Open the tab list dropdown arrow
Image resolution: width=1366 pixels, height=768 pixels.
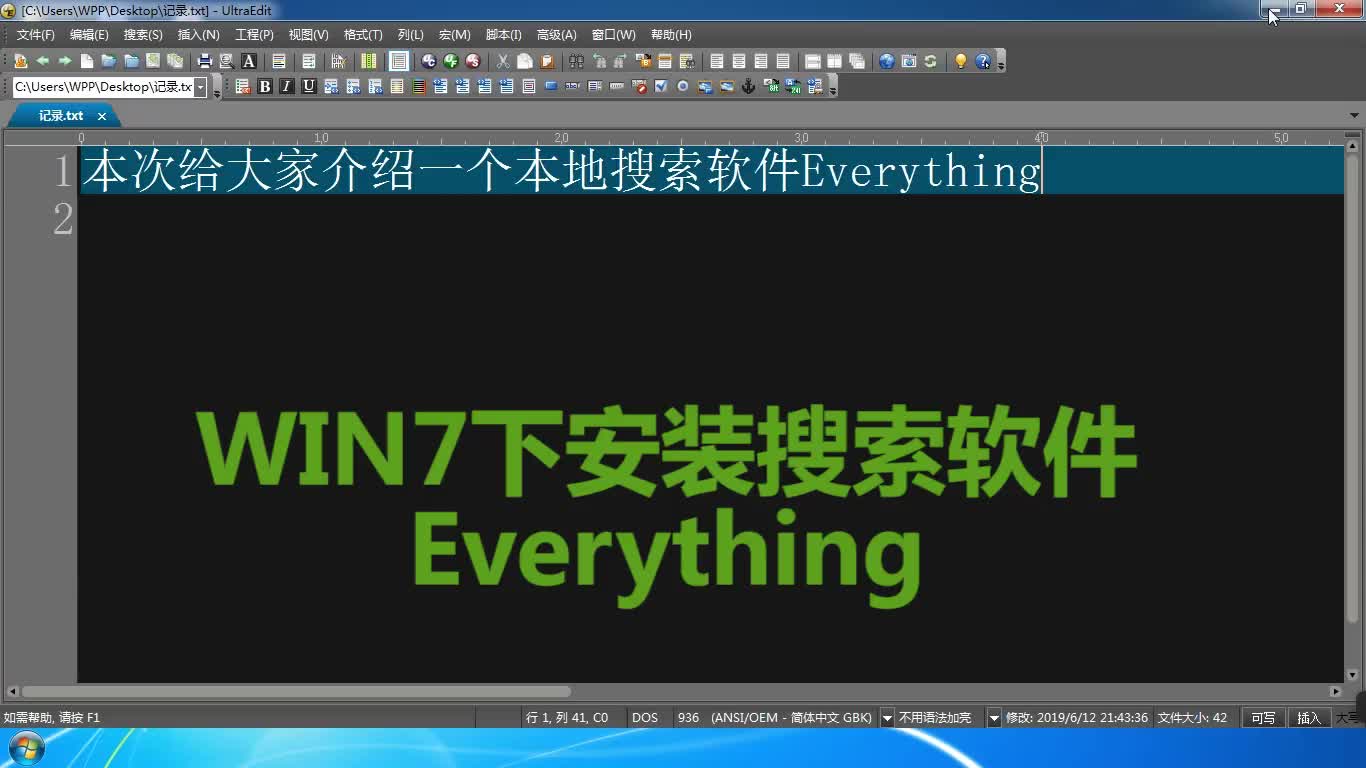coord(1354,116)
